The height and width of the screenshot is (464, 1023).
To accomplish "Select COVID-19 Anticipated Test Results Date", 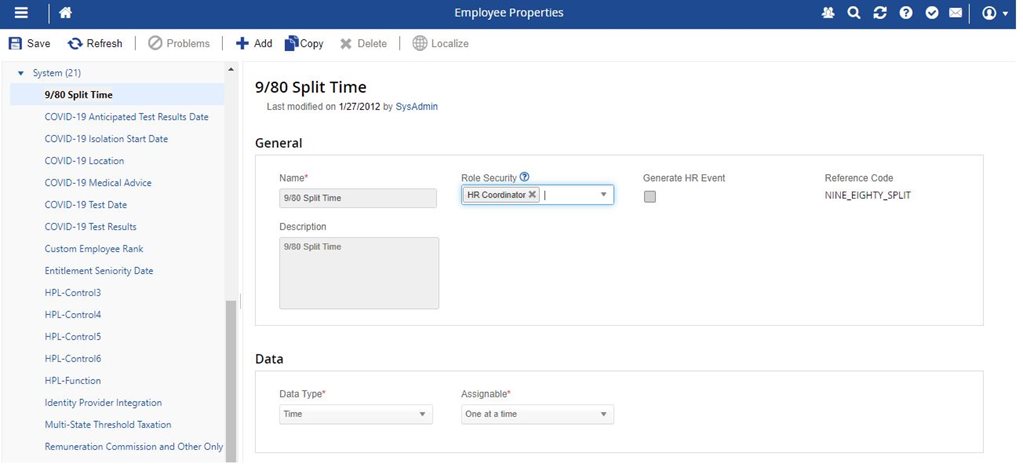I will (127, 117).
